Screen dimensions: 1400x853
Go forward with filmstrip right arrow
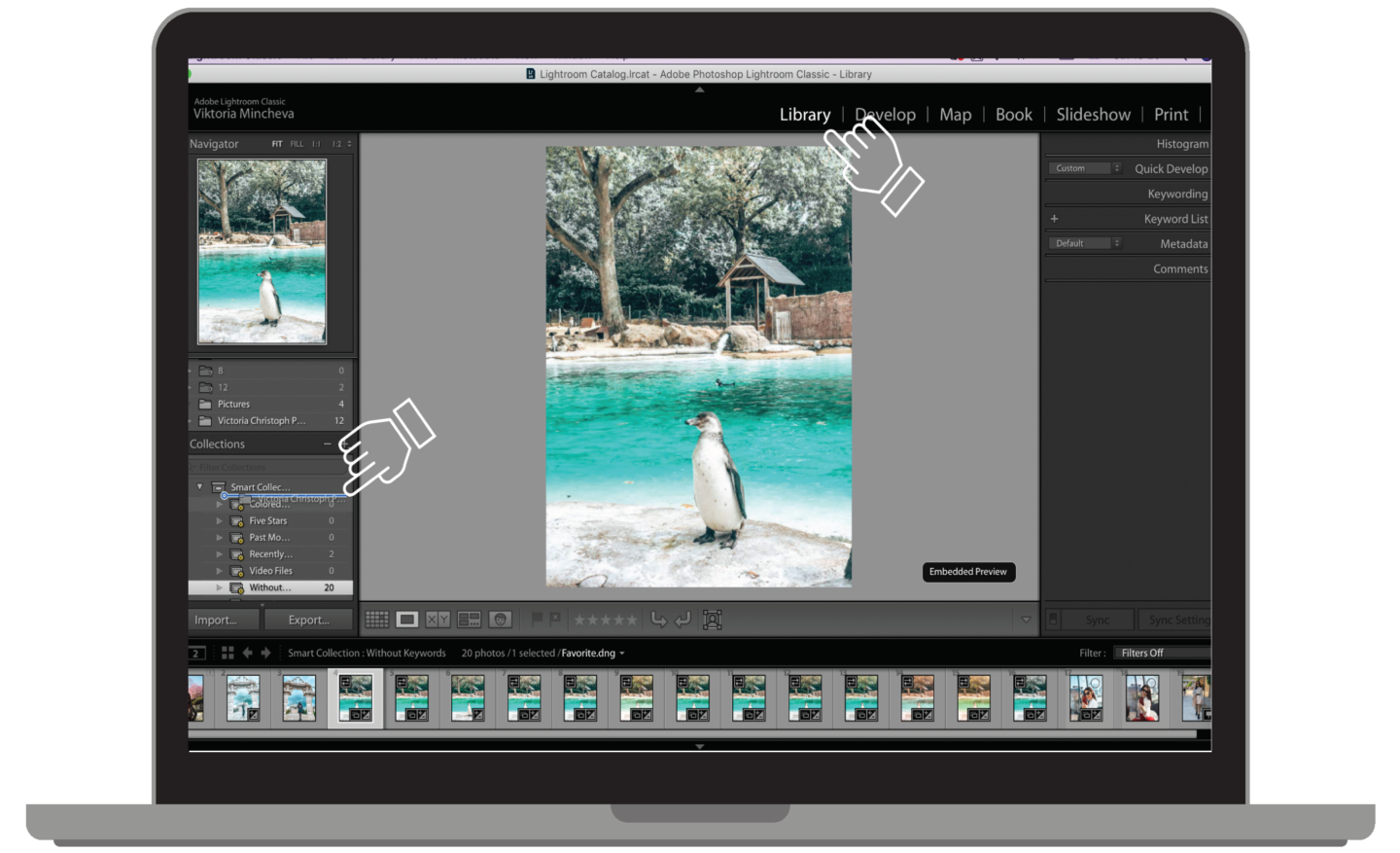(265, 653)
